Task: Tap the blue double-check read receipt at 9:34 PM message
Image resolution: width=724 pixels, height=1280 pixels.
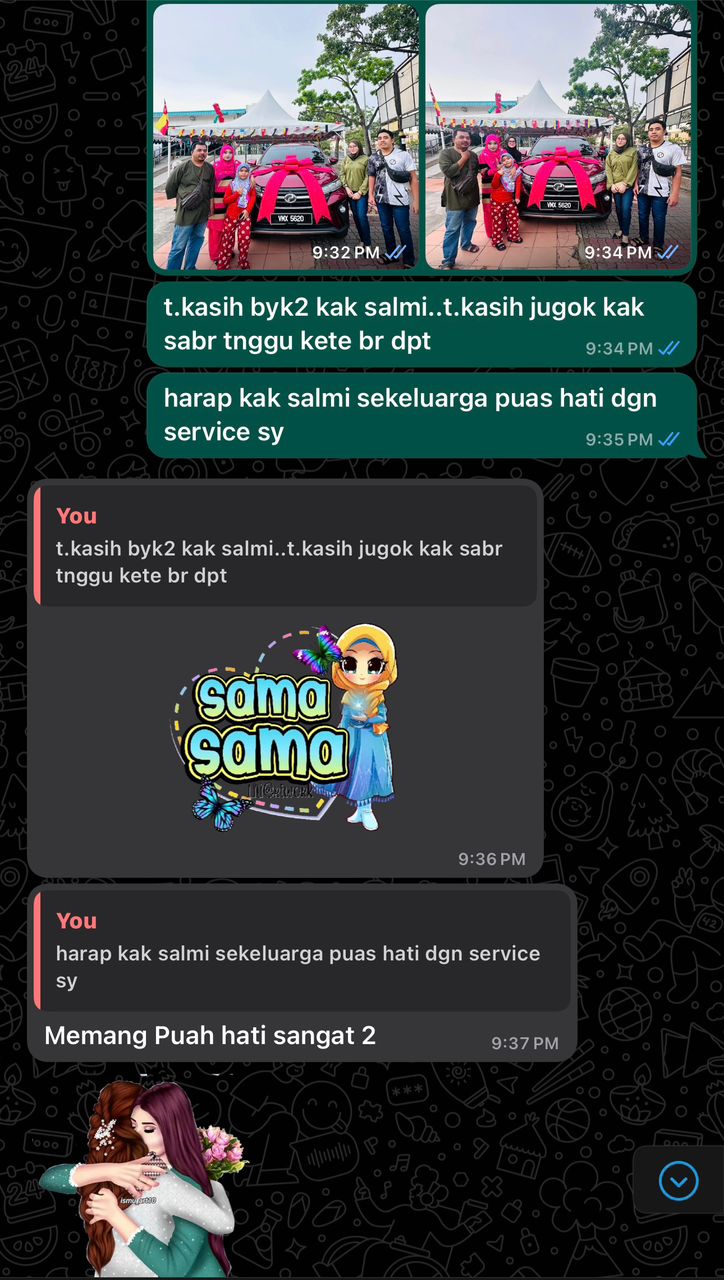Action: click(x=669, y=348)
